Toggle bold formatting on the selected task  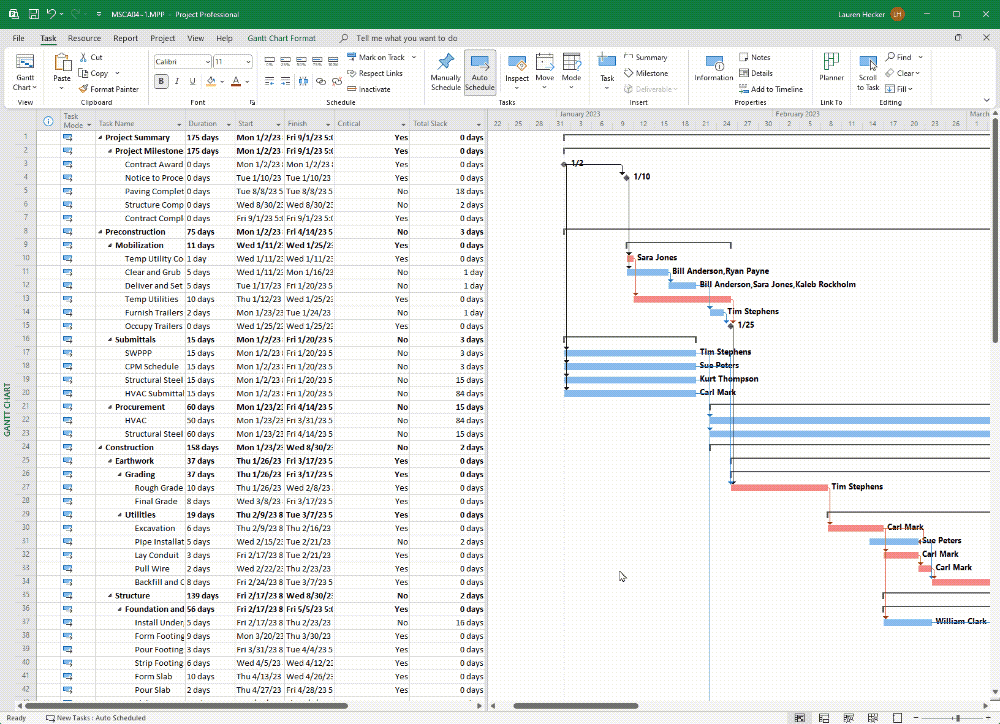(160, 80)
